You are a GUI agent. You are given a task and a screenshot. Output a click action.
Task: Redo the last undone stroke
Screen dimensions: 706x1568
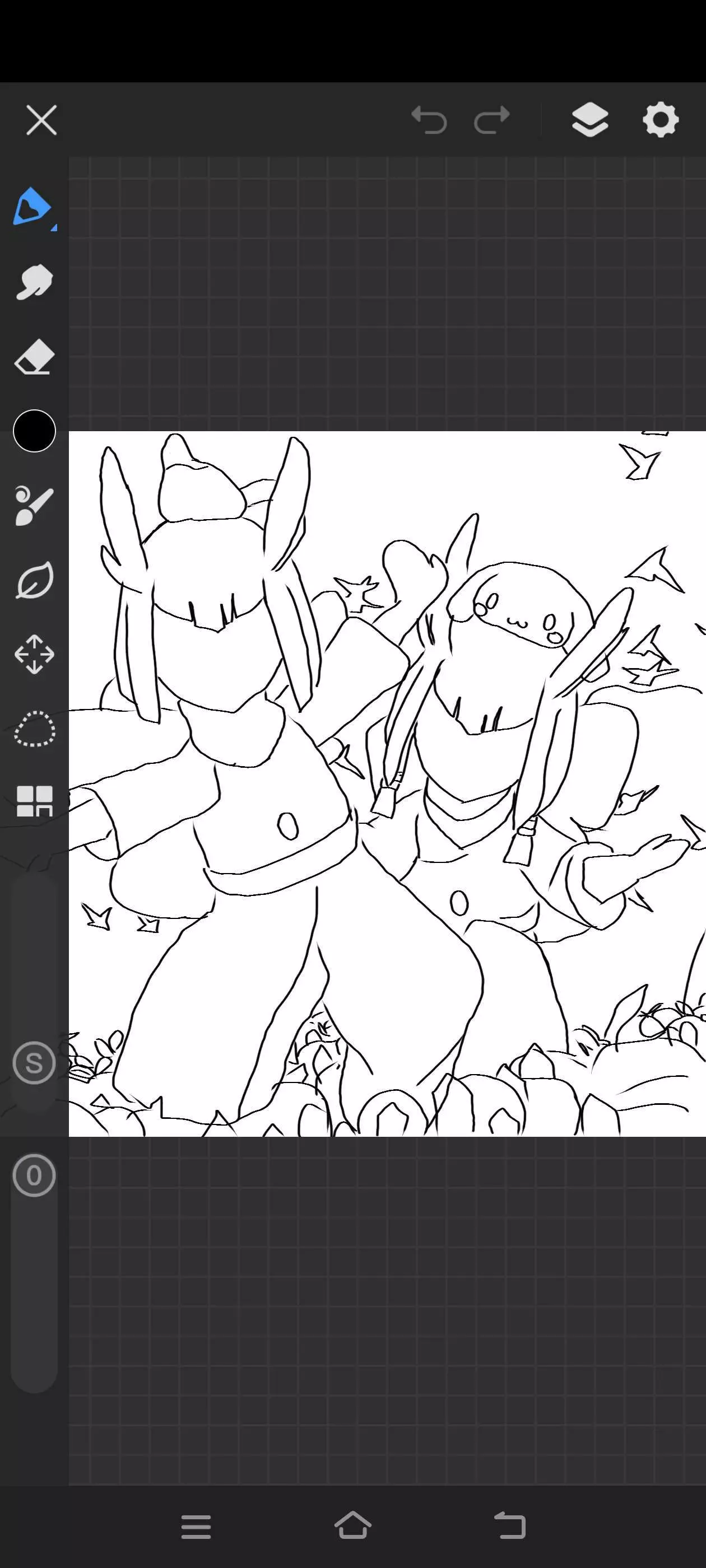[x=492, y=119]
